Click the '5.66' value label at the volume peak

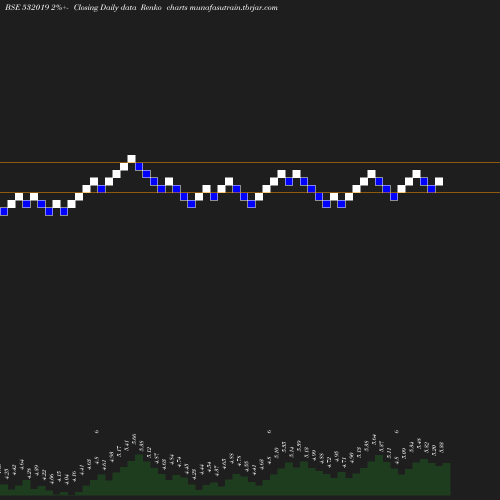point(134,438)
